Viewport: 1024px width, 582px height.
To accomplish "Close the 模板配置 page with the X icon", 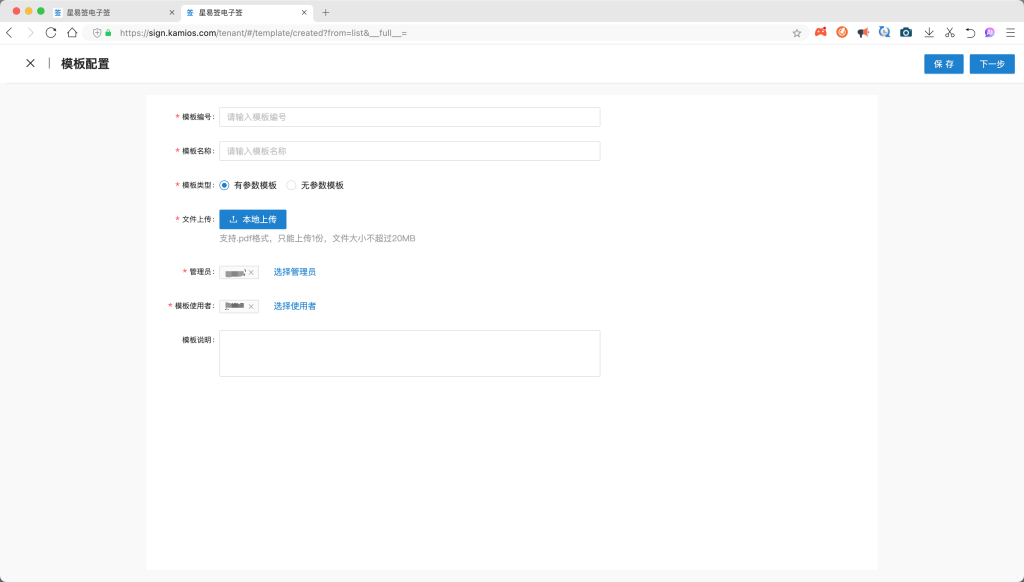I will pyautogui.click(x=30, y=63).
